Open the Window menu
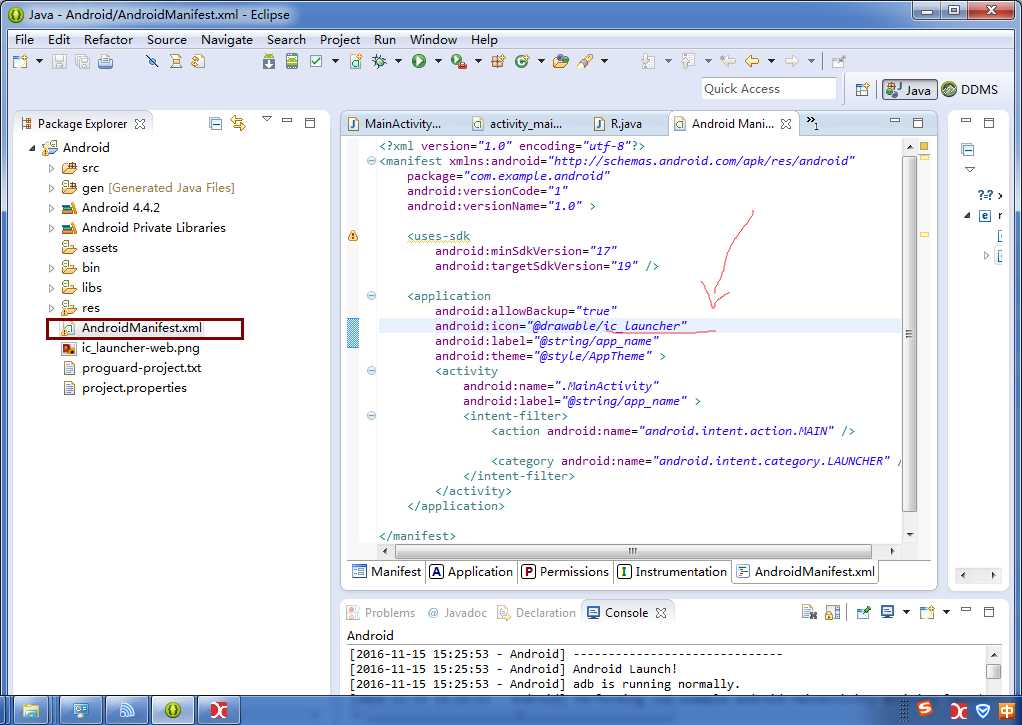The width and height of the screenshot is (1022, 725). [x=433, y=40]
